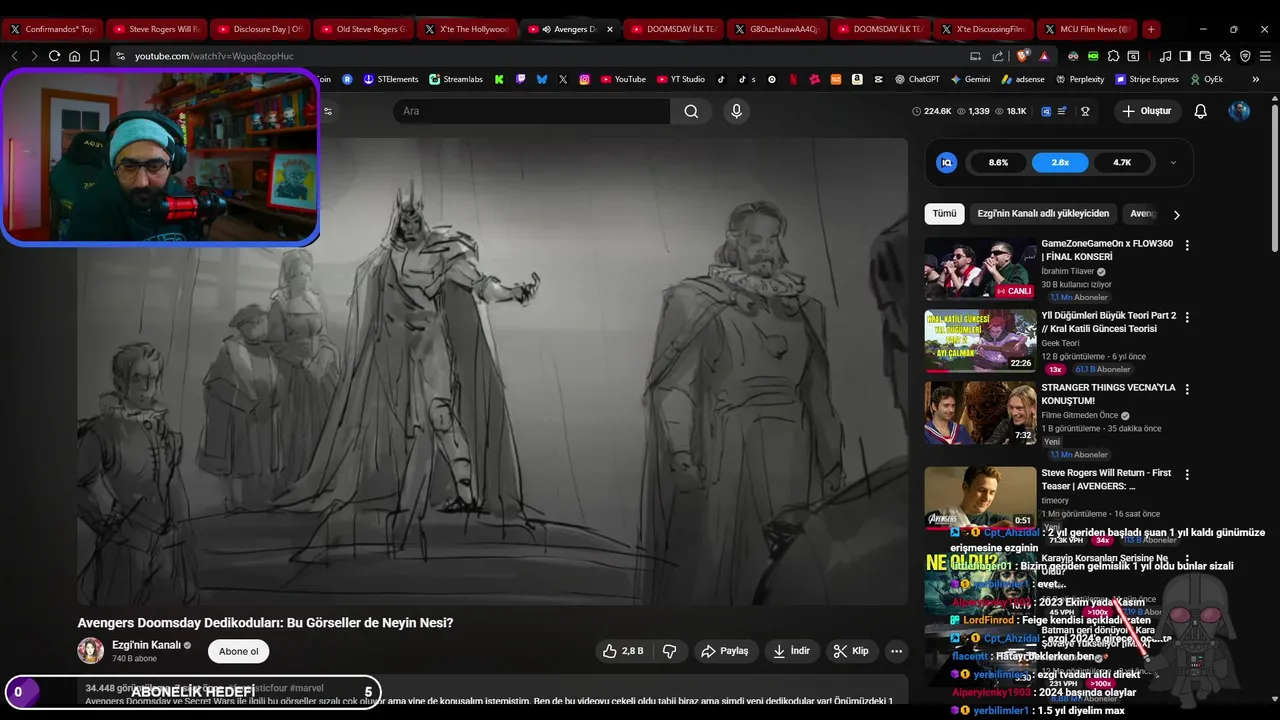Click the YouTube voice search microphone

[737, 111]
